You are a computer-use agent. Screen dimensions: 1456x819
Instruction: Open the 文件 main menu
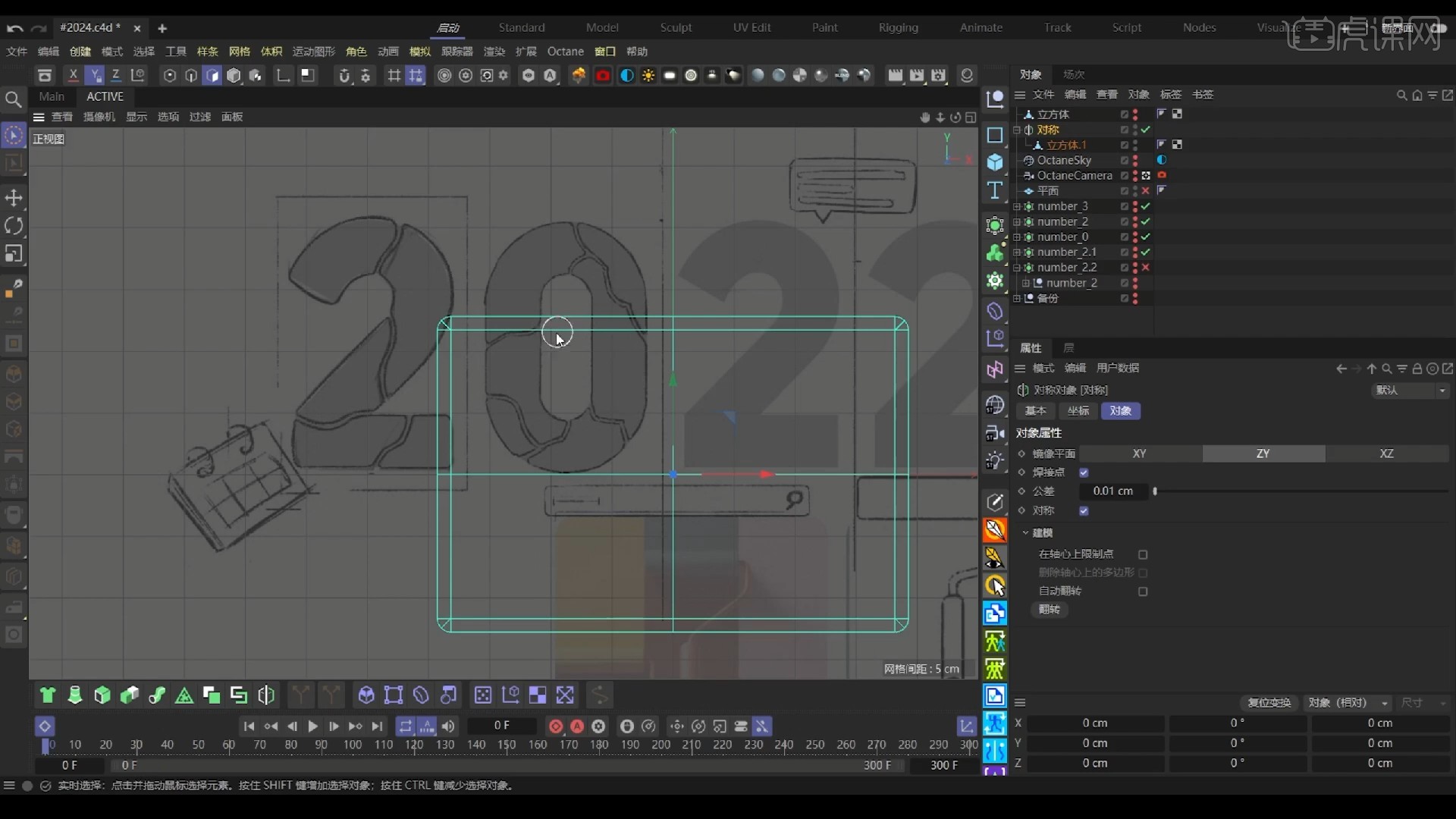tap(17, 52)
